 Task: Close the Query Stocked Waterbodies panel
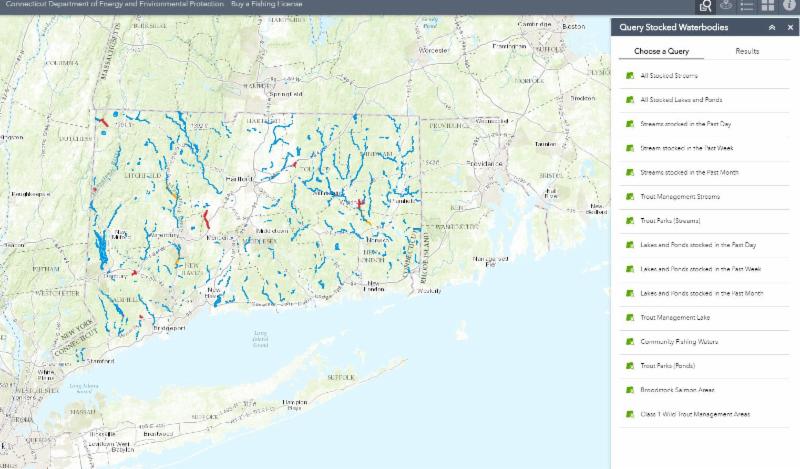click(x=790, y=28)
